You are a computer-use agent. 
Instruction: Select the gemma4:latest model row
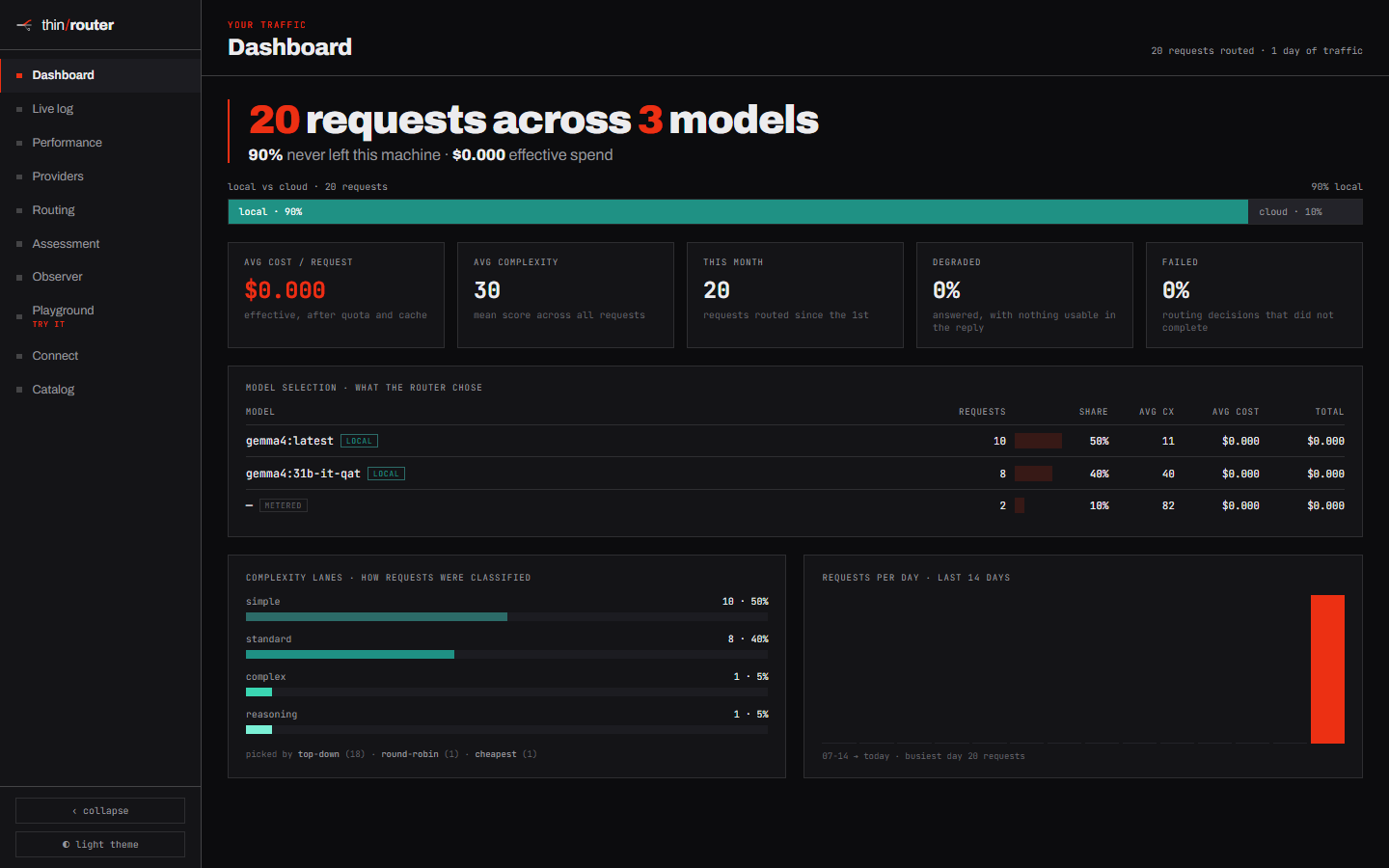tap(795, 441)
